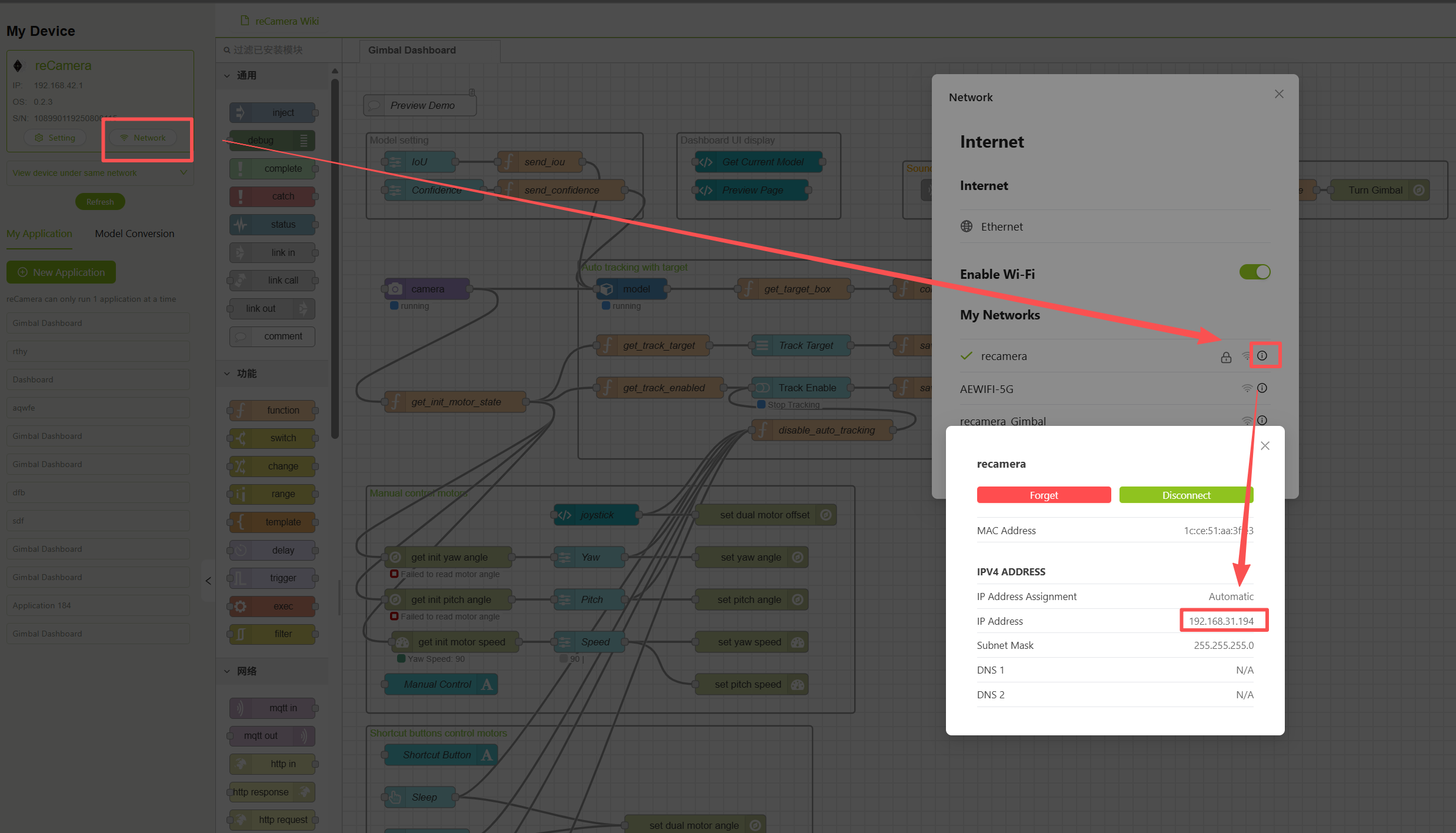Close the recamera details popup

(x=1265, y=446)
